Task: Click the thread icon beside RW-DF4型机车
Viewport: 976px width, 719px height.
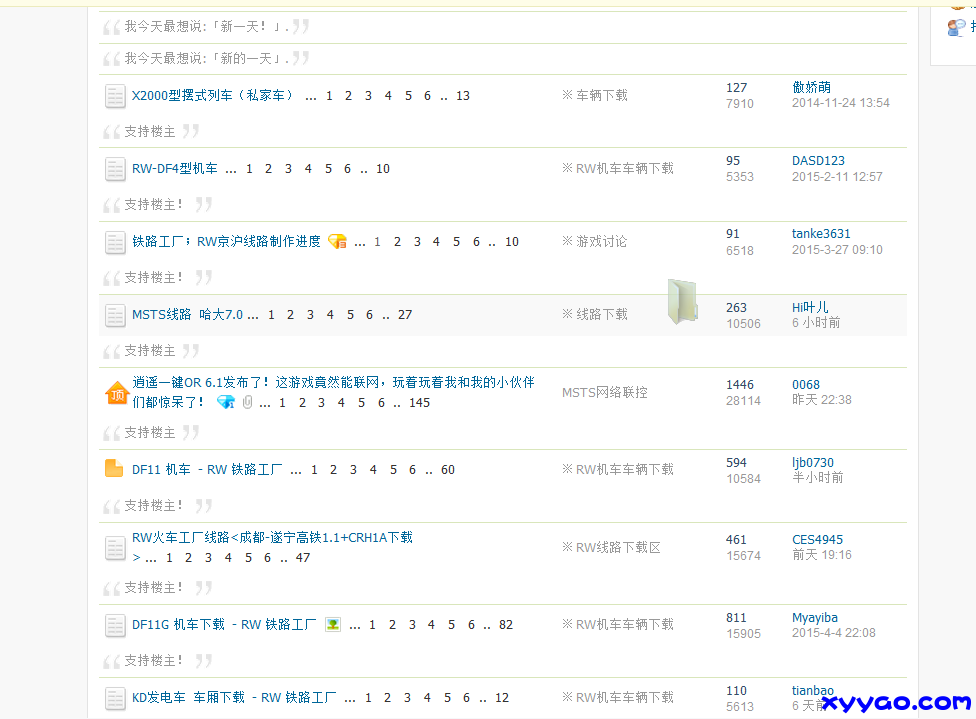Action: [113, 168]
